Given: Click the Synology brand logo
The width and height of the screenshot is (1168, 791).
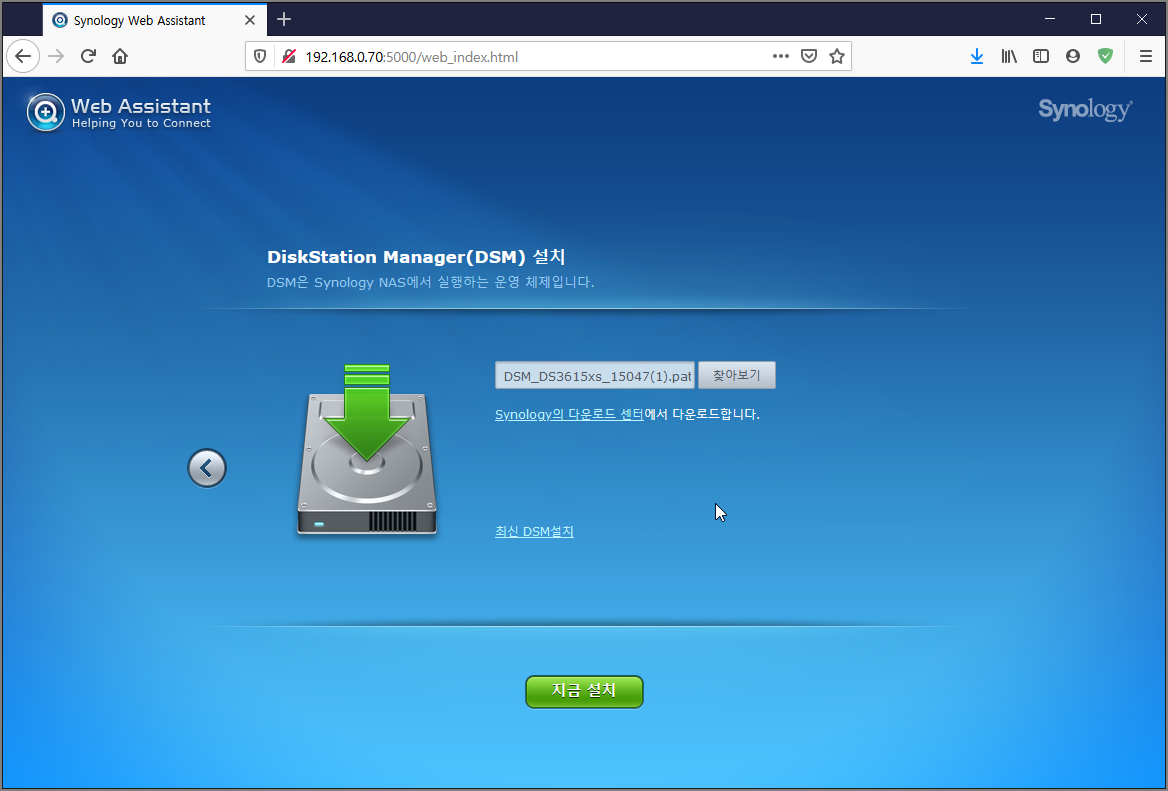Looking at the screenshot, I should pos(1085,109).
